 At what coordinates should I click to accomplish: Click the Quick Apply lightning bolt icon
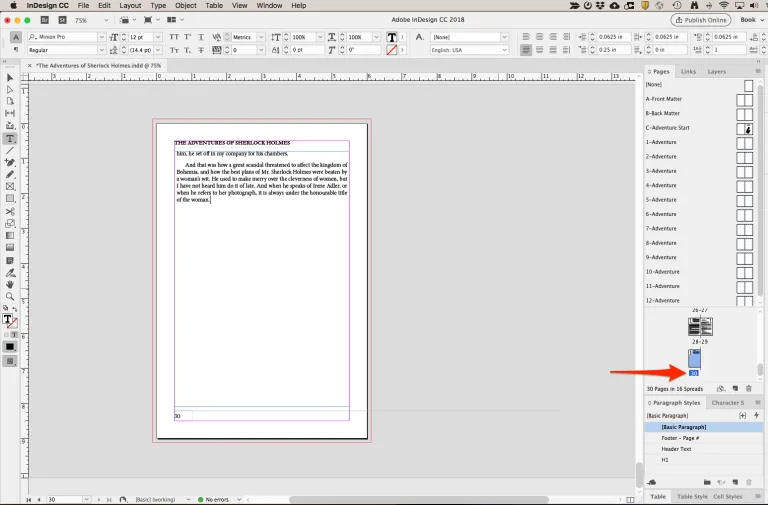click(756, 415)
